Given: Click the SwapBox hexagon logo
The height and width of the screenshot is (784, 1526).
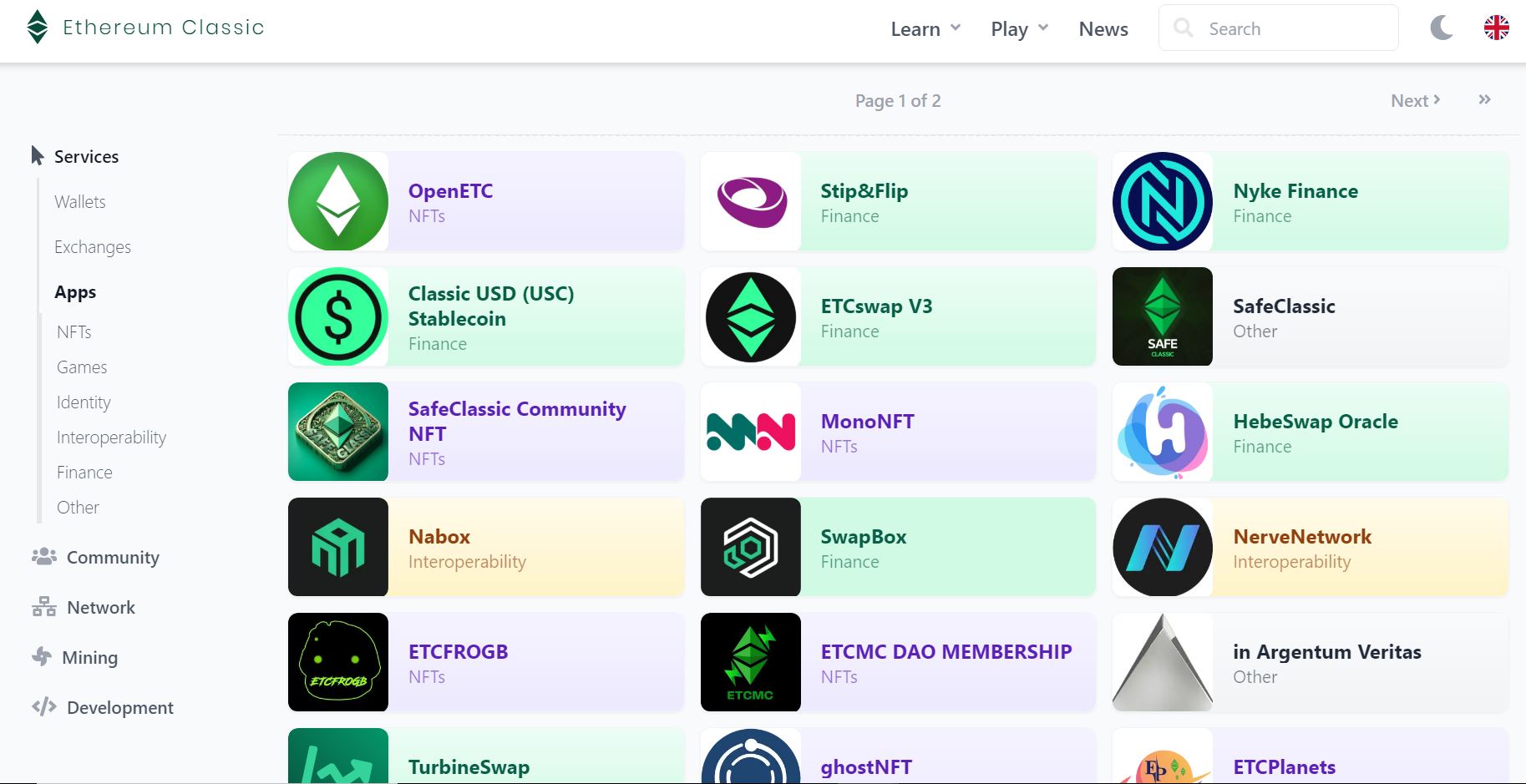Looking at the screenshot, I should [751, 547].
